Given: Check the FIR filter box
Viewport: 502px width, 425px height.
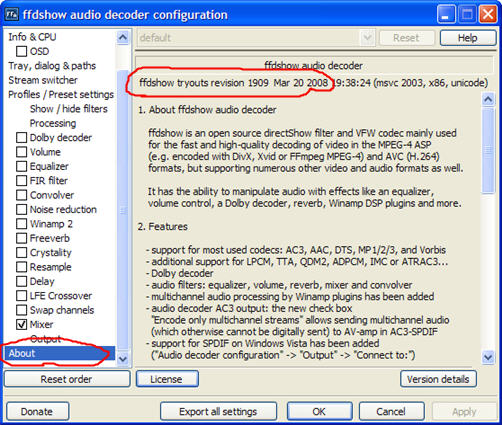Looking at the screenshot, I should pos(22,180).
